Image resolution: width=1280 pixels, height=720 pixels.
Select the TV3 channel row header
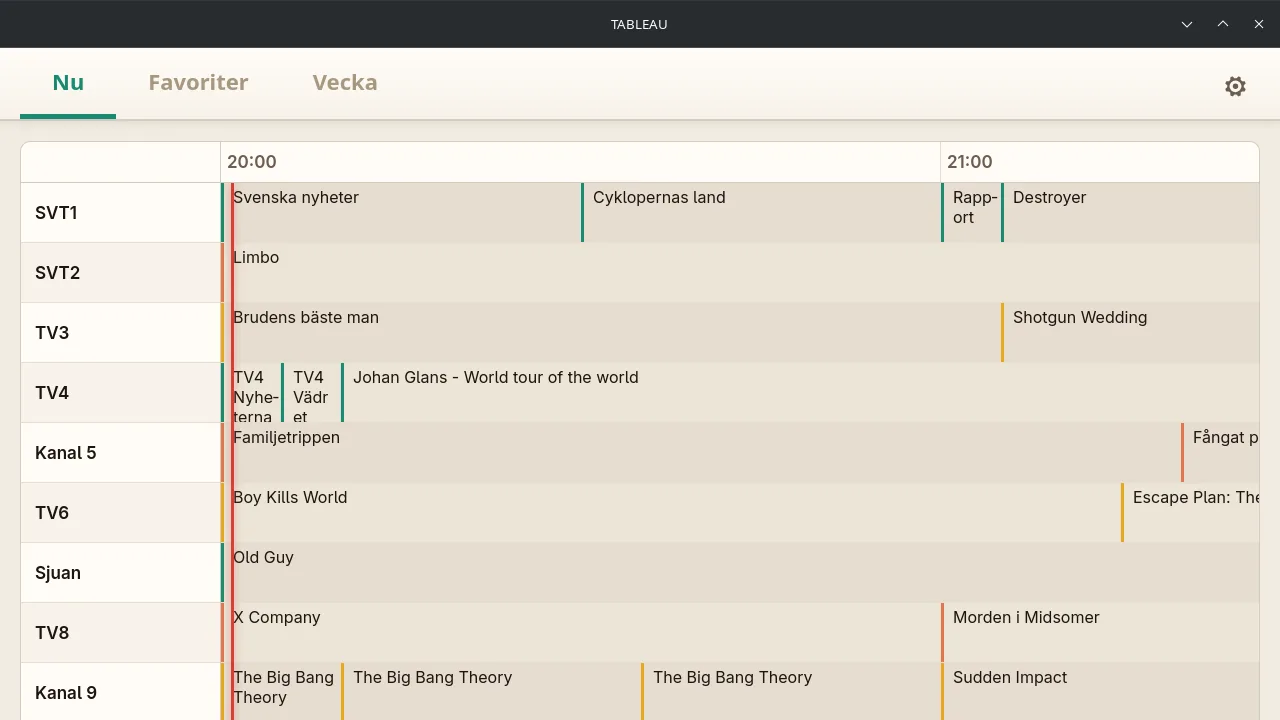tap(121, 332)
